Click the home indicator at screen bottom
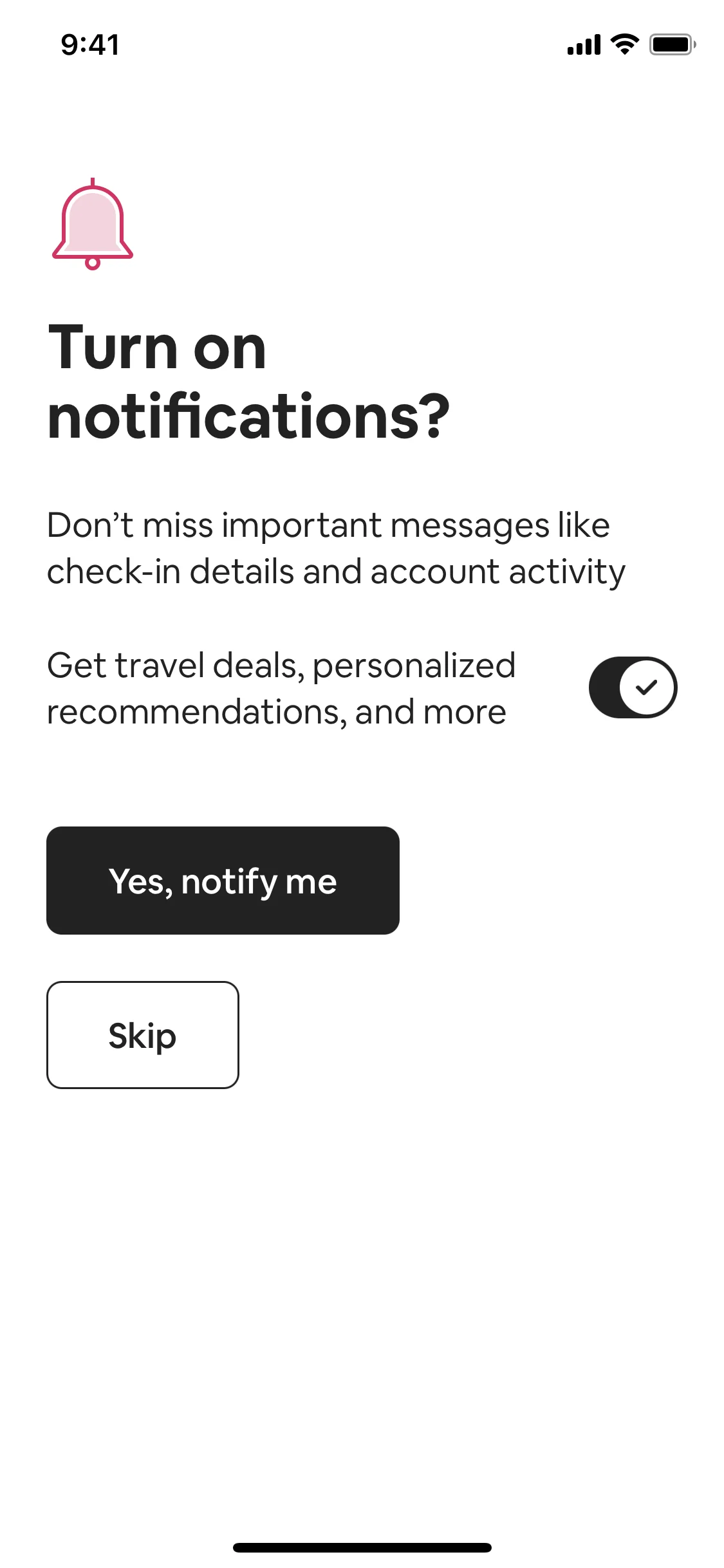 [x=362, y=1547]
